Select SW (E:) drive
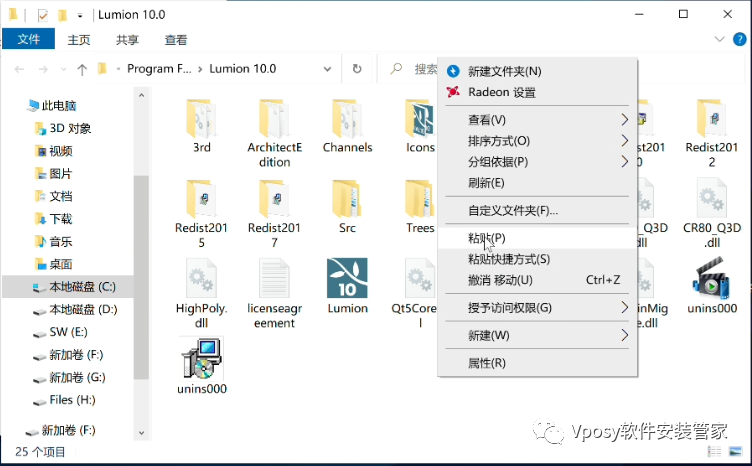This screenshot has height=466, width=752. (60, 332)
